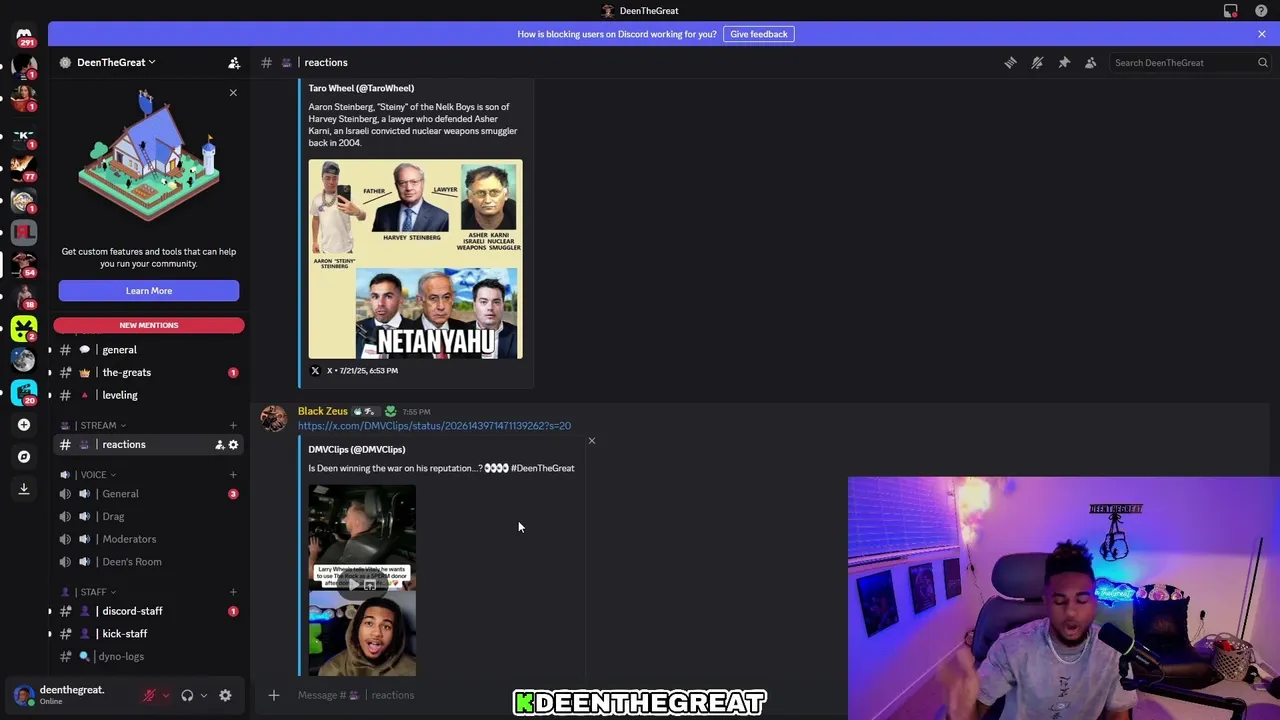
Task: Dismiss the blocking-users feedback banner
Action: click(1262, 34)
